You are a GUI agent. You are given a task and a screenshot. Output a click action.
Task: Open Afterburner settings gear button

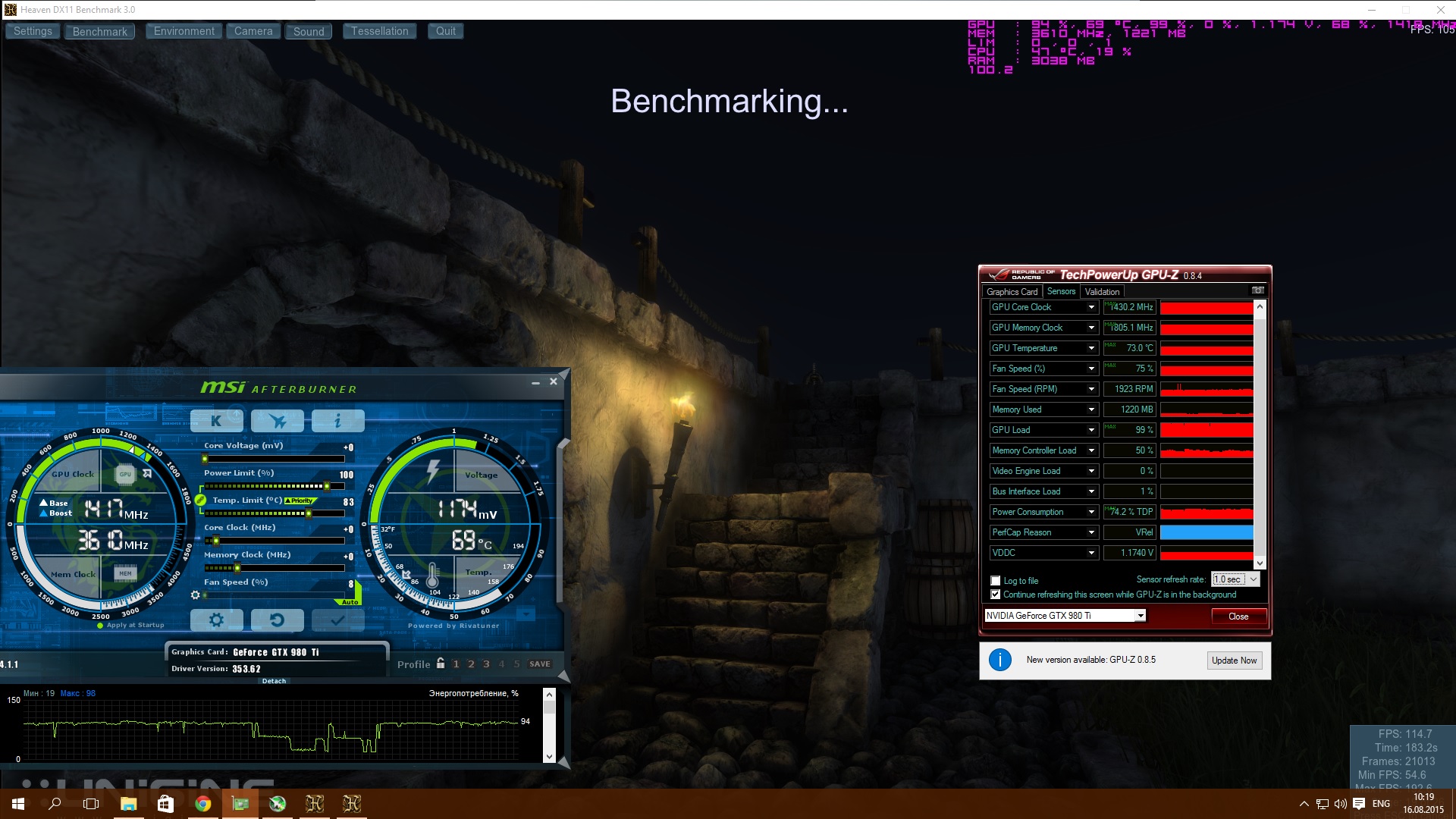coord(216,620)
